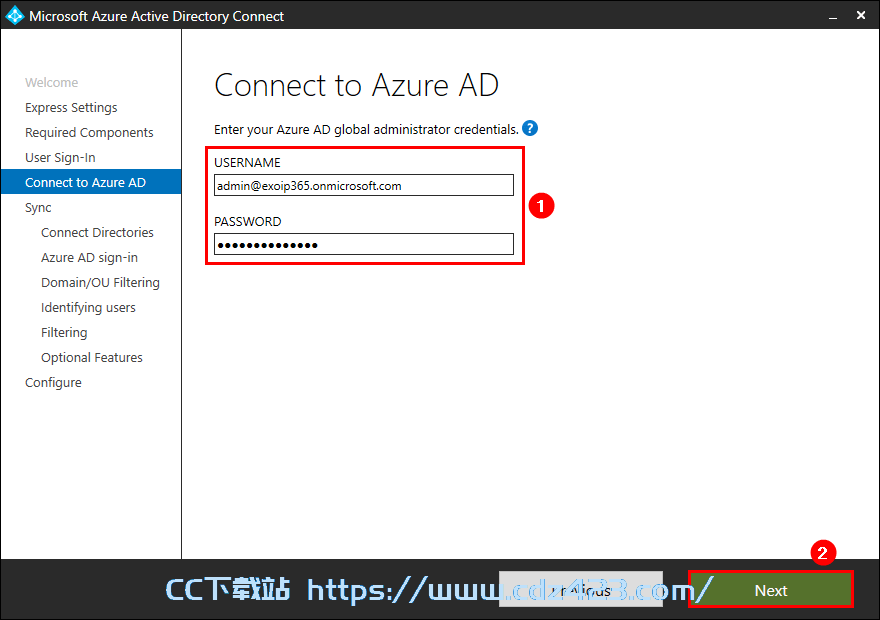Open Filtering sub-step

(64, 332)
